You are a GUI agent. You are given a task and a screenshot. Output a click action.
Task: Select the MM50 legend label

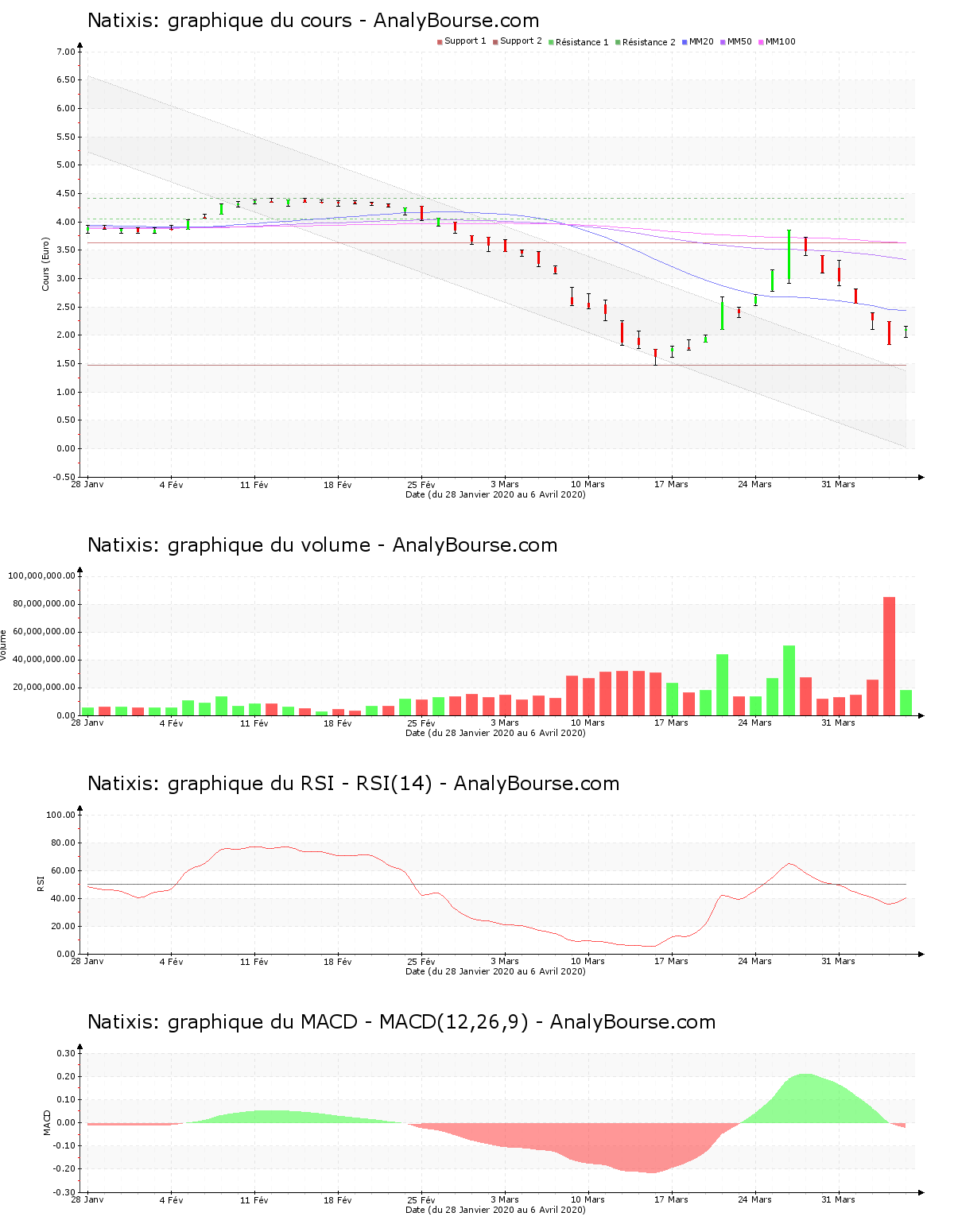[x=739, y=41]
